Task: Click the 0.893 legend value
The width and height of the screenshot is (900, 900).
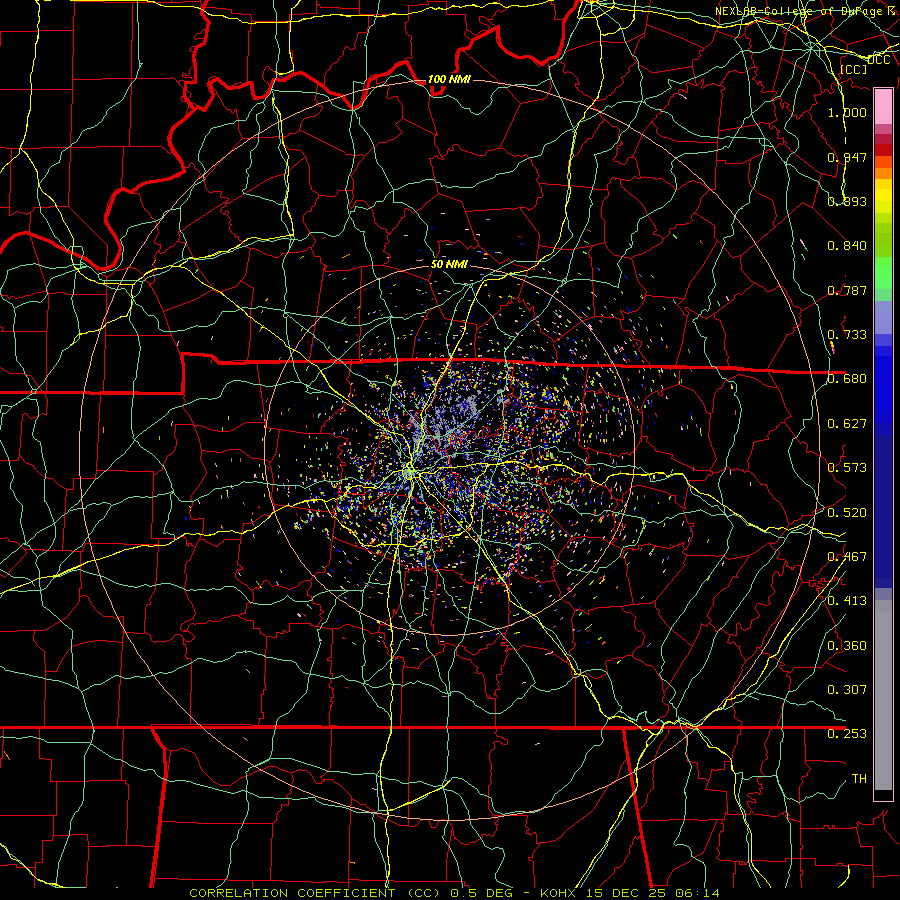Action: click(x=847, y=201)
